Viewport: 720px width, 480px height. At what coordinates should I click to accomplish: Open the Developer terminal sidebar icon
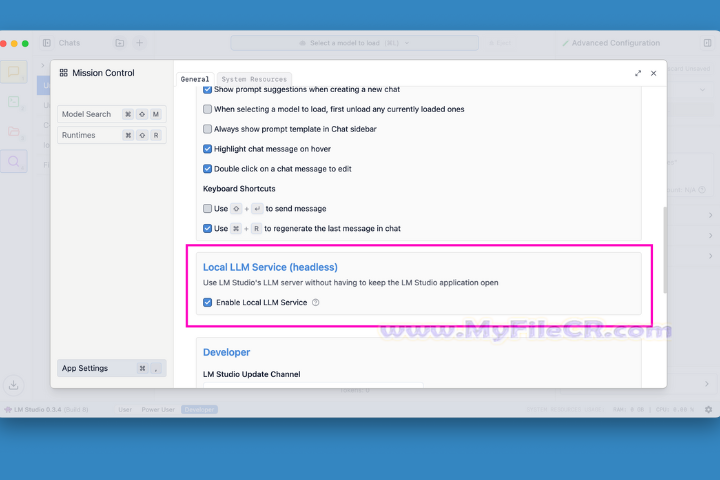coord(14,102)
